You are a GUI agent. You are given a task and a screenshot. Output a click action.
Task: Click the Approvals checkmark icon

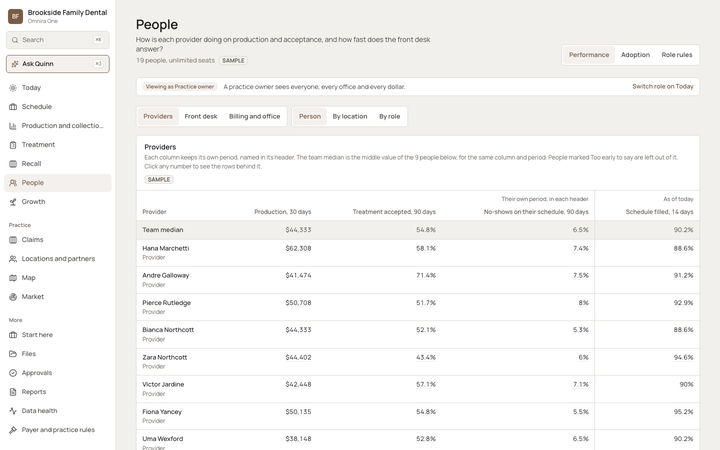[x=13, y=373]
